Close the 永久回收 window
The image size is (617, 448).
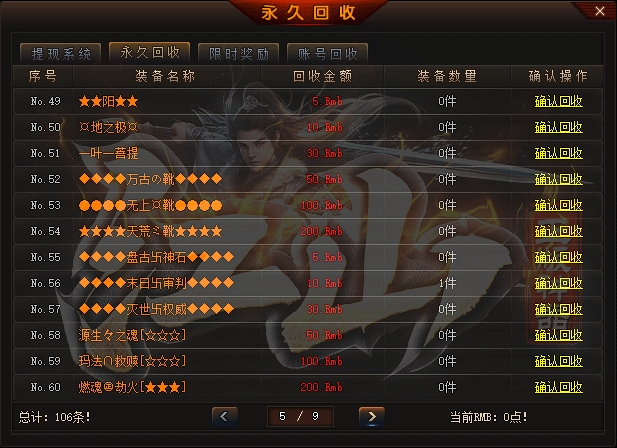coord(599,11)
